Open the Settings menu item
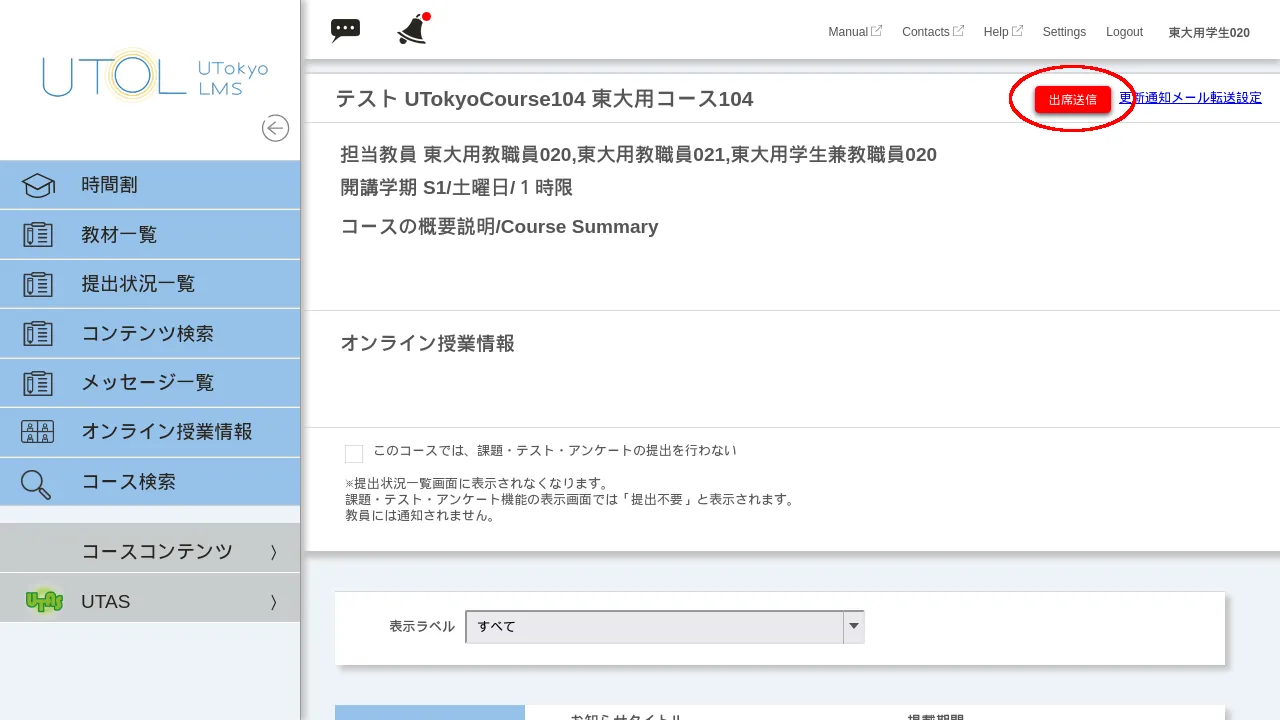This screenshot has height=720, width=1280. click(x=1064, y=32)
